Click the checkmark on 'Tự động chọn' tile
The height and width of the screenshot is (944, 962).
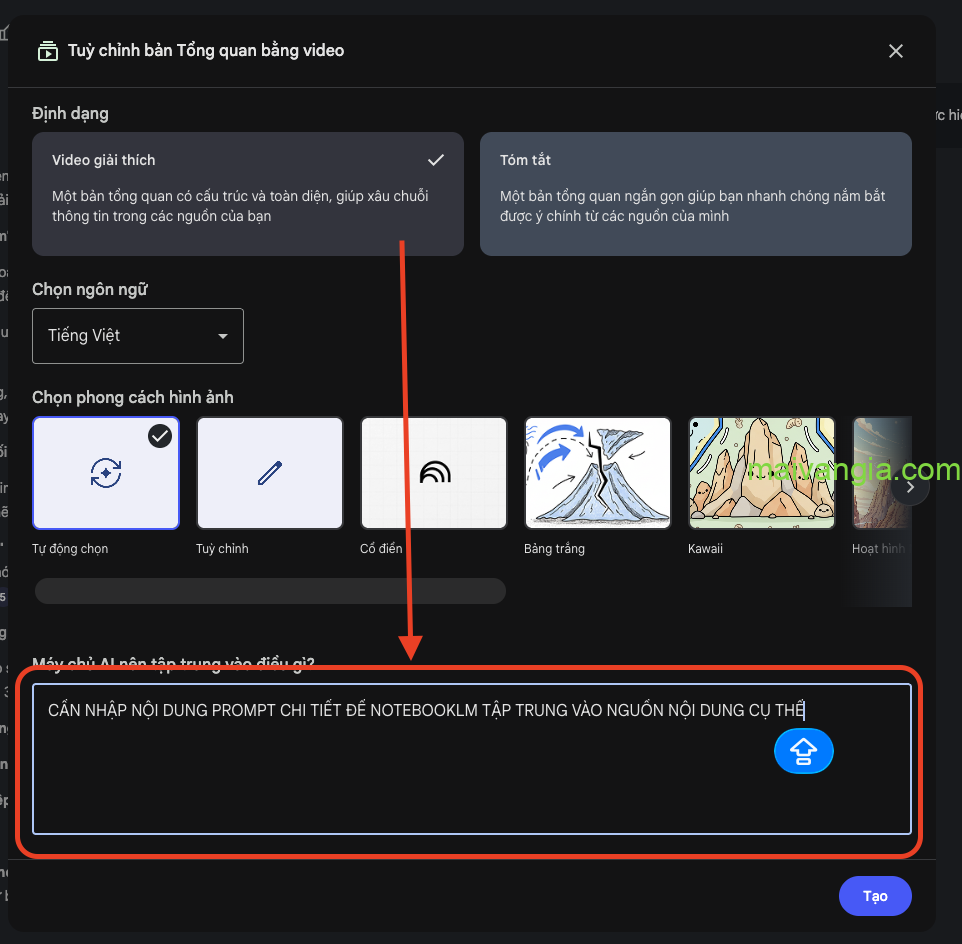159,436
